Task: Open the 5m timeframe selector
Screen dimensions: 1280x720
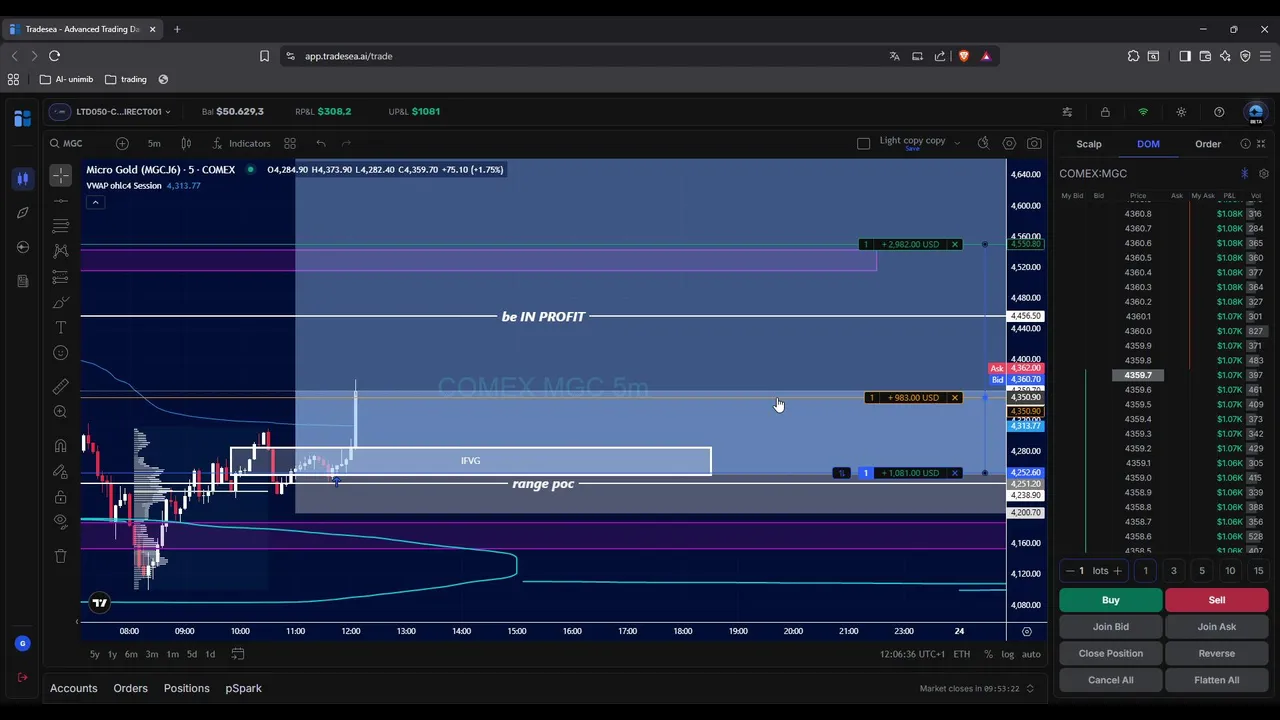Action: pyautogui.click(x=154, y=143)
